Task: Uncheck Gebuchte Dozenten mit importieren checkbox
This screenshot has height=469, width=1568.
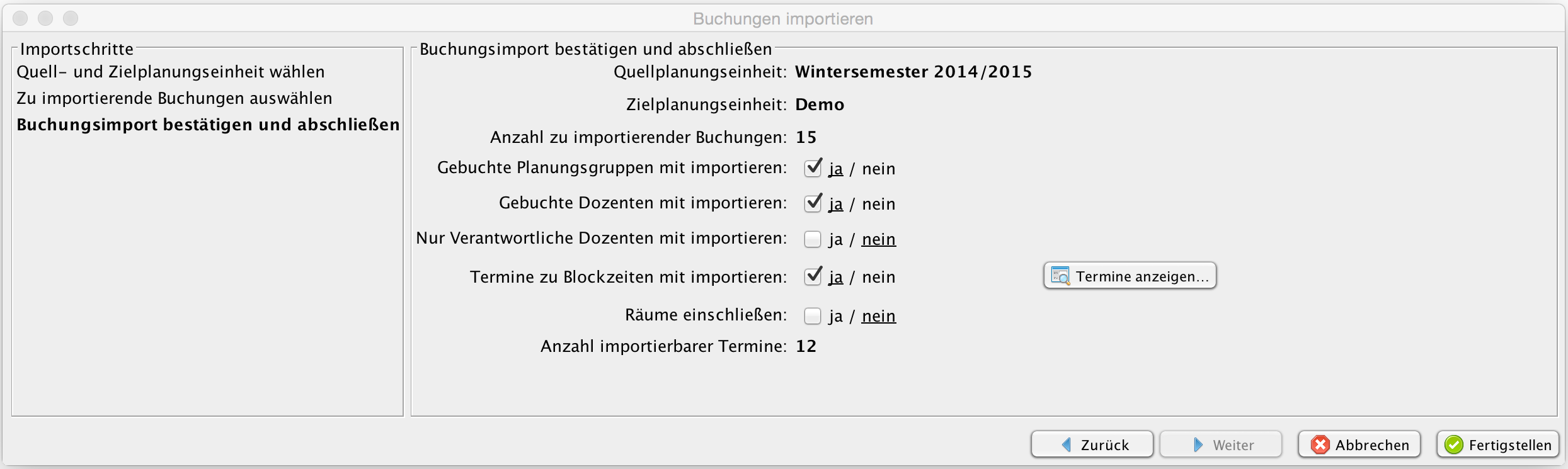Action: pos(813,203)
